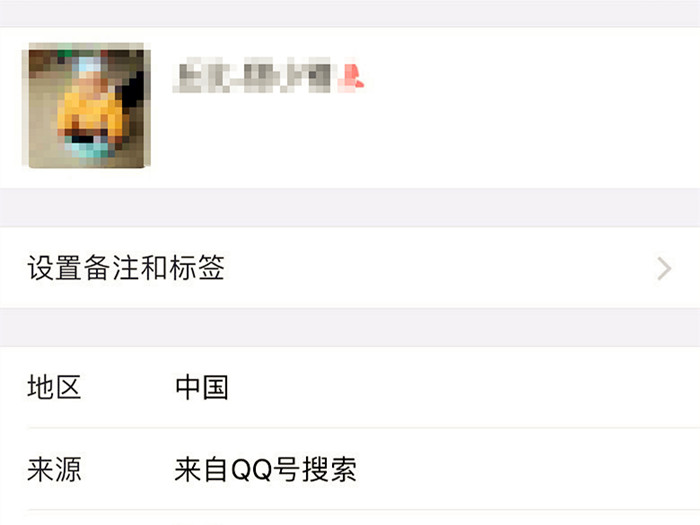The width and height of the screenshot is (700, 525).
Task: Open the chevron arrow on 设置备注和标签 row
Action: (664, 268)
